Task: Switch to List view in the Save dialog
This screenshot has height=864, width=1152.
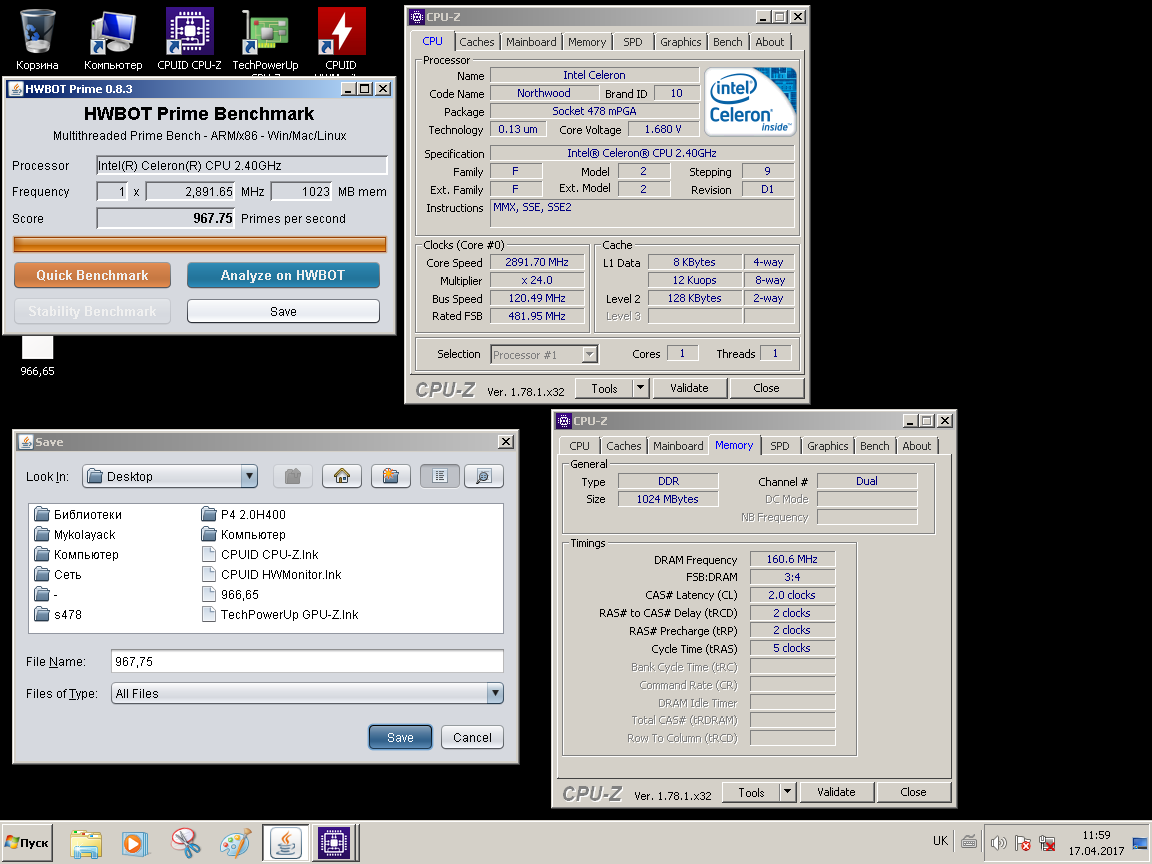Action: click(440, 476)
